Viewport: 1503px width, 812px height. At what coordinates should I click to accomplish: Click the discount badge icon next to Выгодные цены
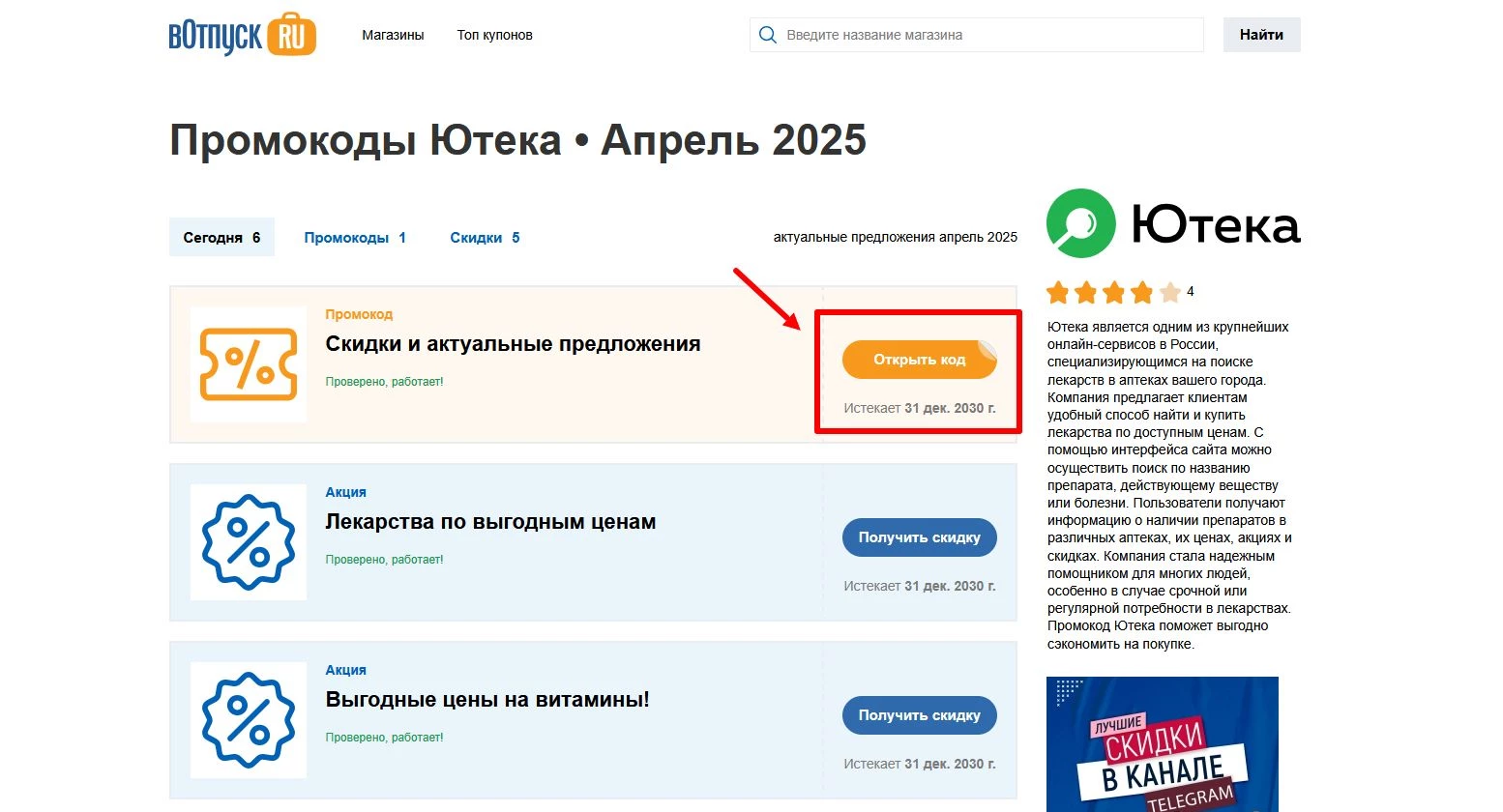click(248, 720)
